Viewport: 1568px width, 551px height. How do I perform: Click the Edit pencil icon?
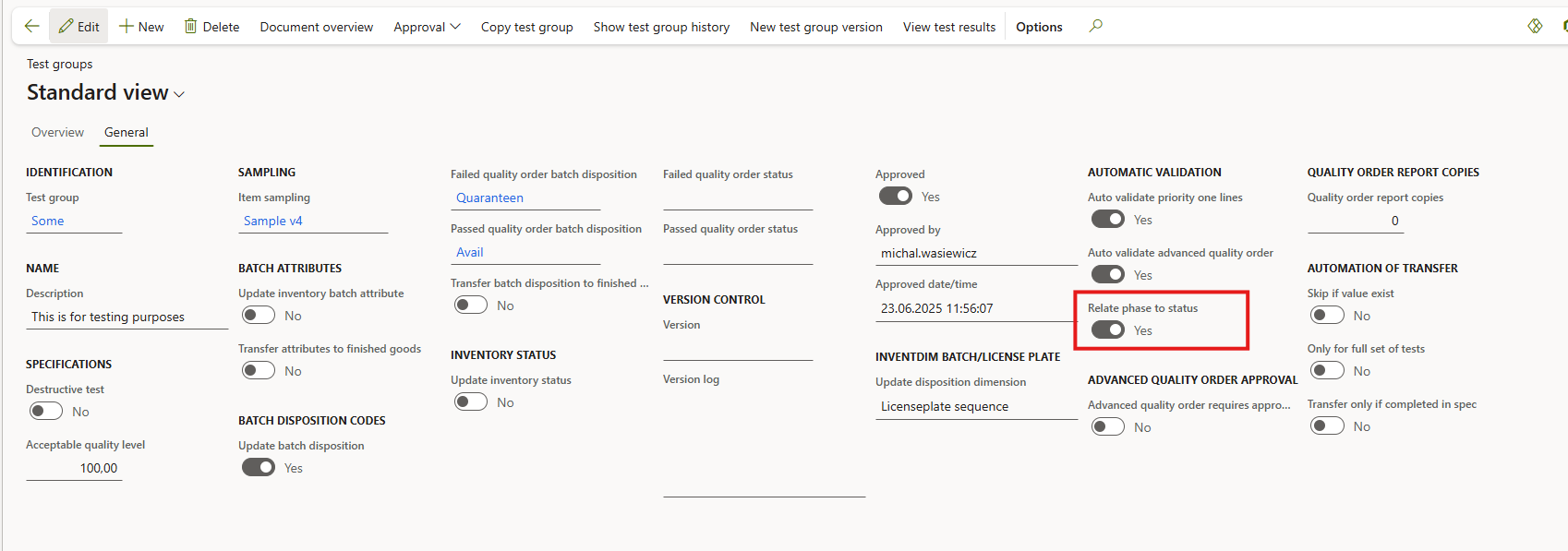(x=66, y=27)
